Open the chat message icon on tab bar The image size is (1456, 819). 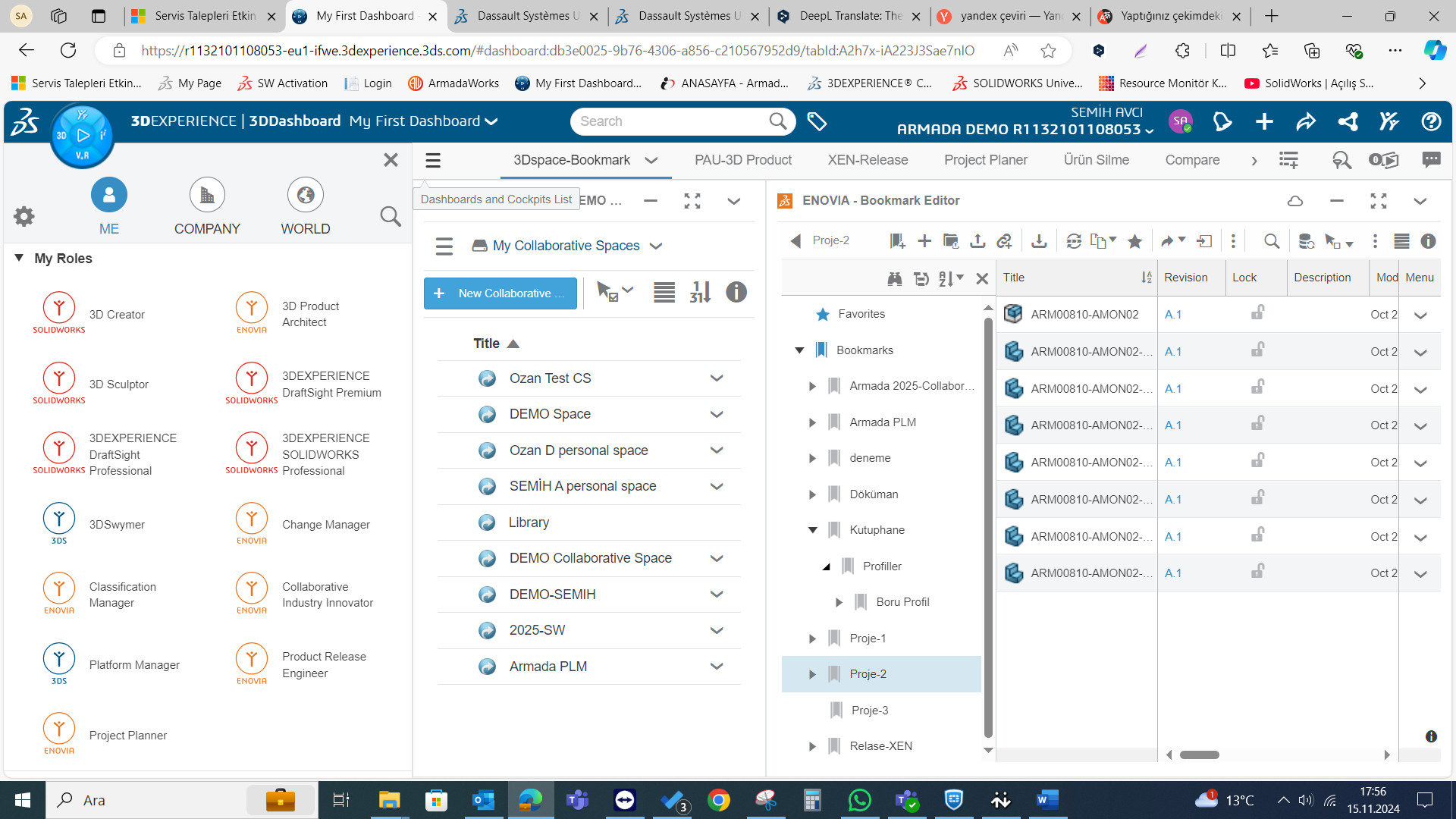[1431, 160]
